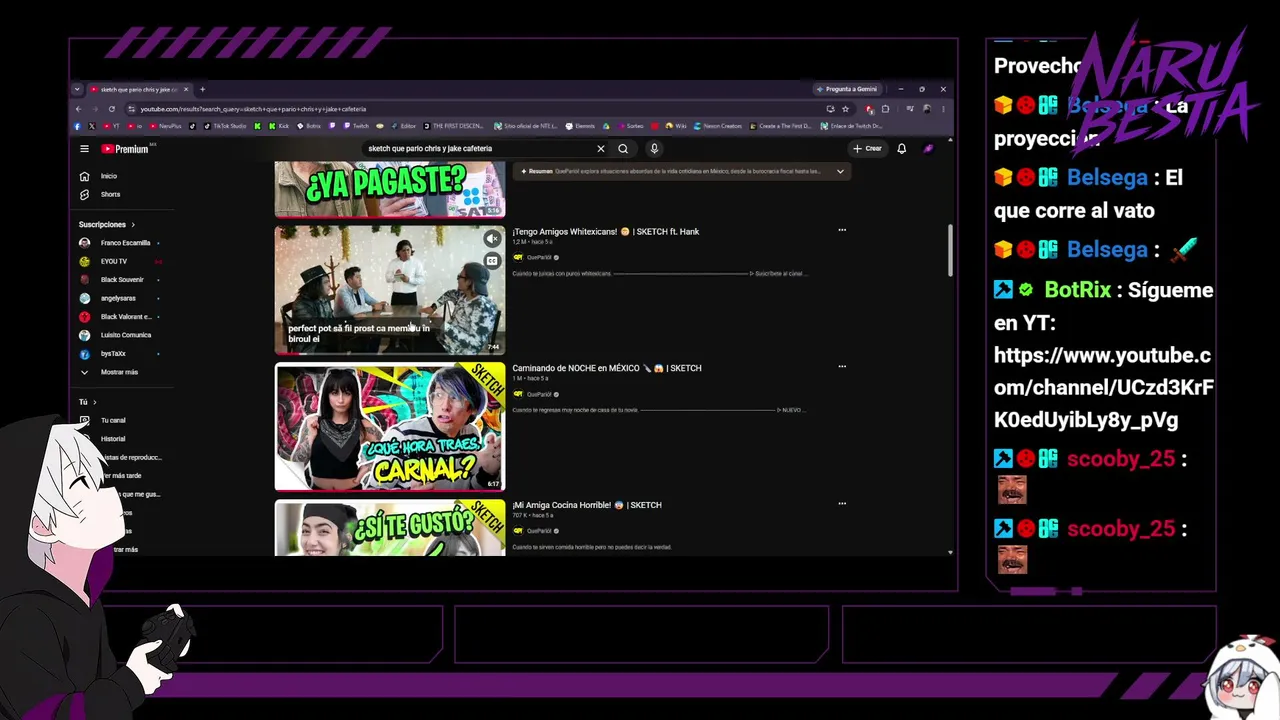The image size is (1280, 720).
Task: Open the QueParió channel avatar under Tengo Amigos Whitexicans
Action: (518, 257)
